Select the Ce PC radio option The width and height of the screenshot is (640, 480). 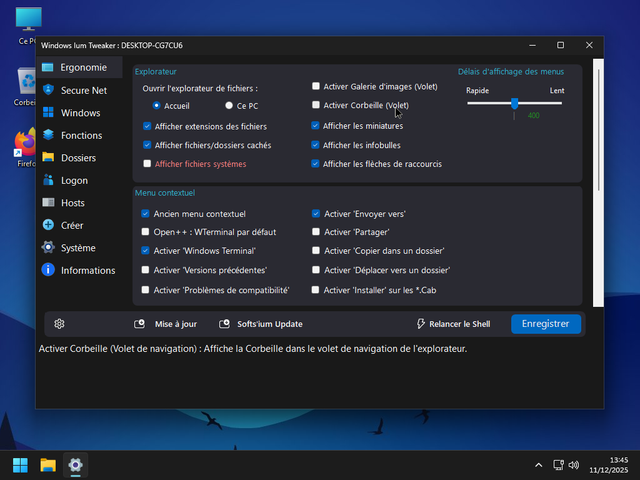point(229,105)
